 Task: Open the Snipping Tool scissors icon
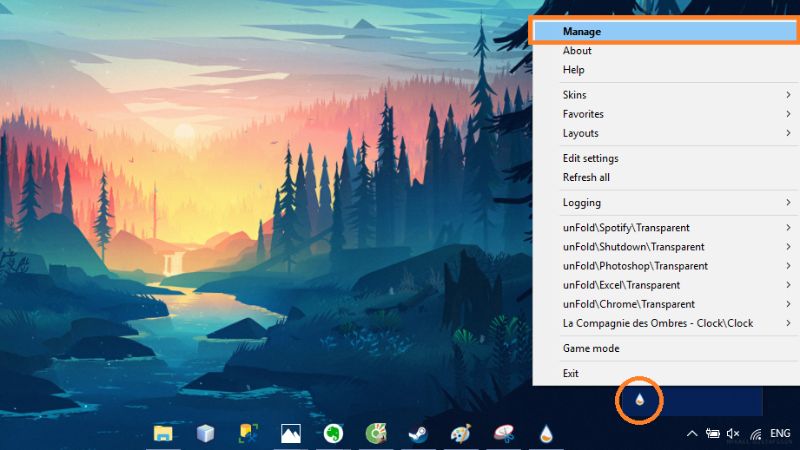click(x=504, y=434)
